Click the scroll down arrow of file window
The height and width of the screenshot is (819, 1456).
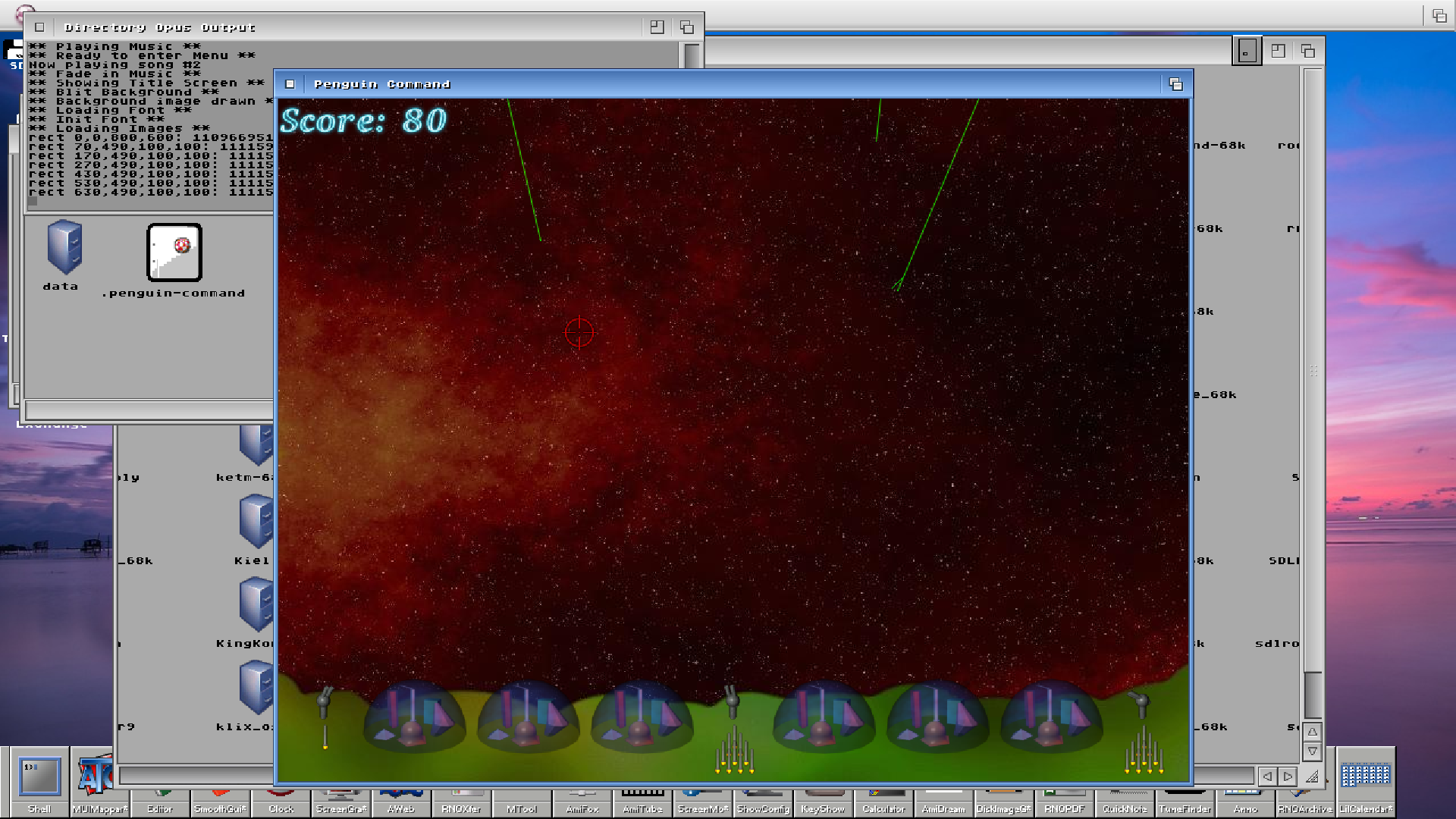click(1313, 752)
